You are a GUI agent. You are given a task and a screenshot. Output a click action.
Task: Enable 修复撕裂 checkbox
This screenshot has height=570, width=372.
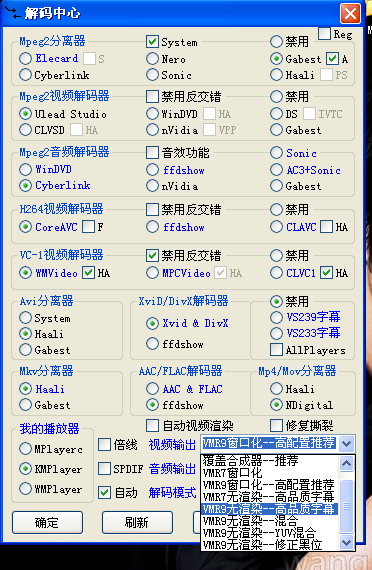[x=276, y=425]
